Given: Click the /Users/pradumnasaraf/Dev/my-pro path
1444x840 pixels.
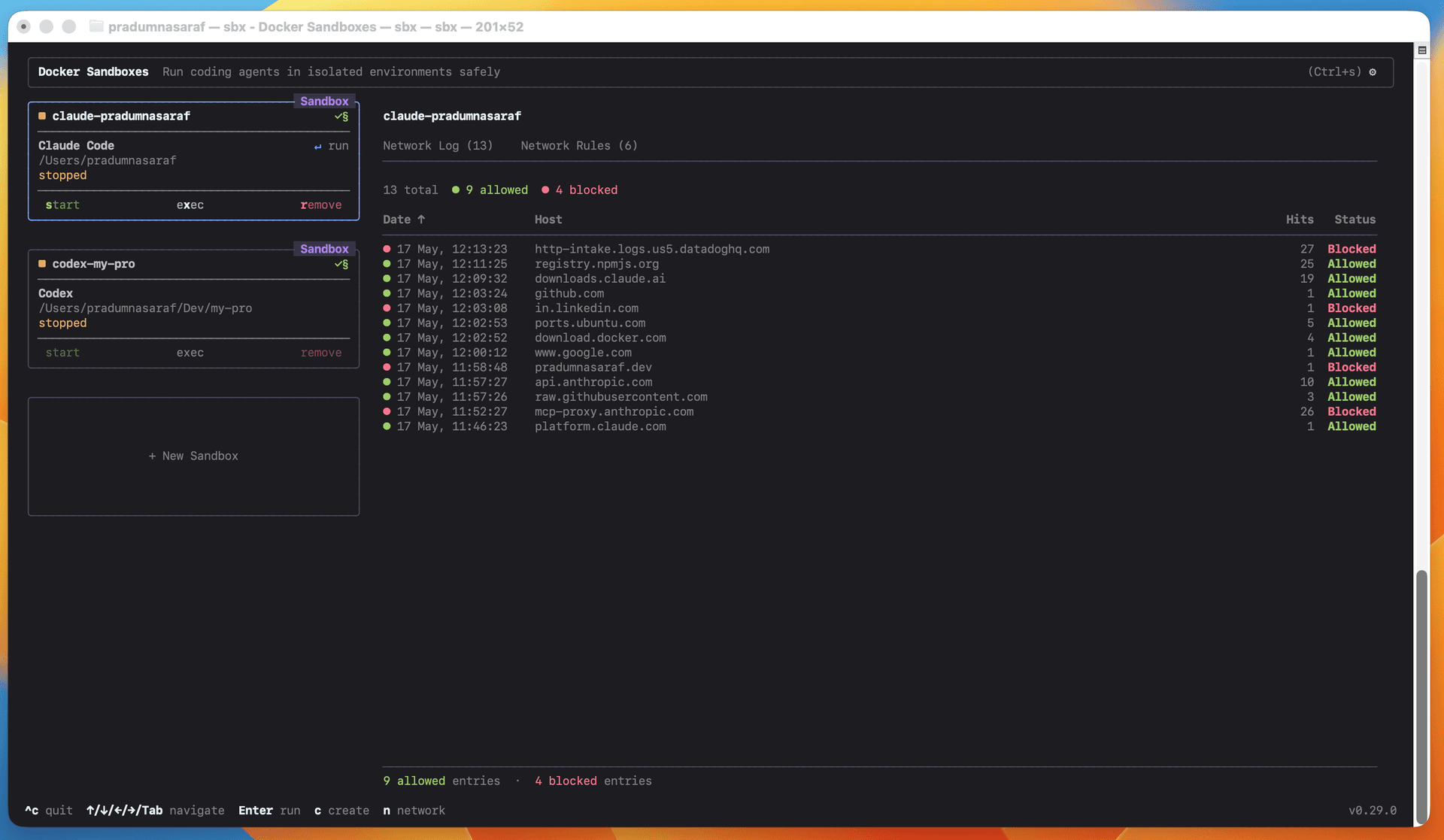Looking at the screenshot, I should [145, 308].
